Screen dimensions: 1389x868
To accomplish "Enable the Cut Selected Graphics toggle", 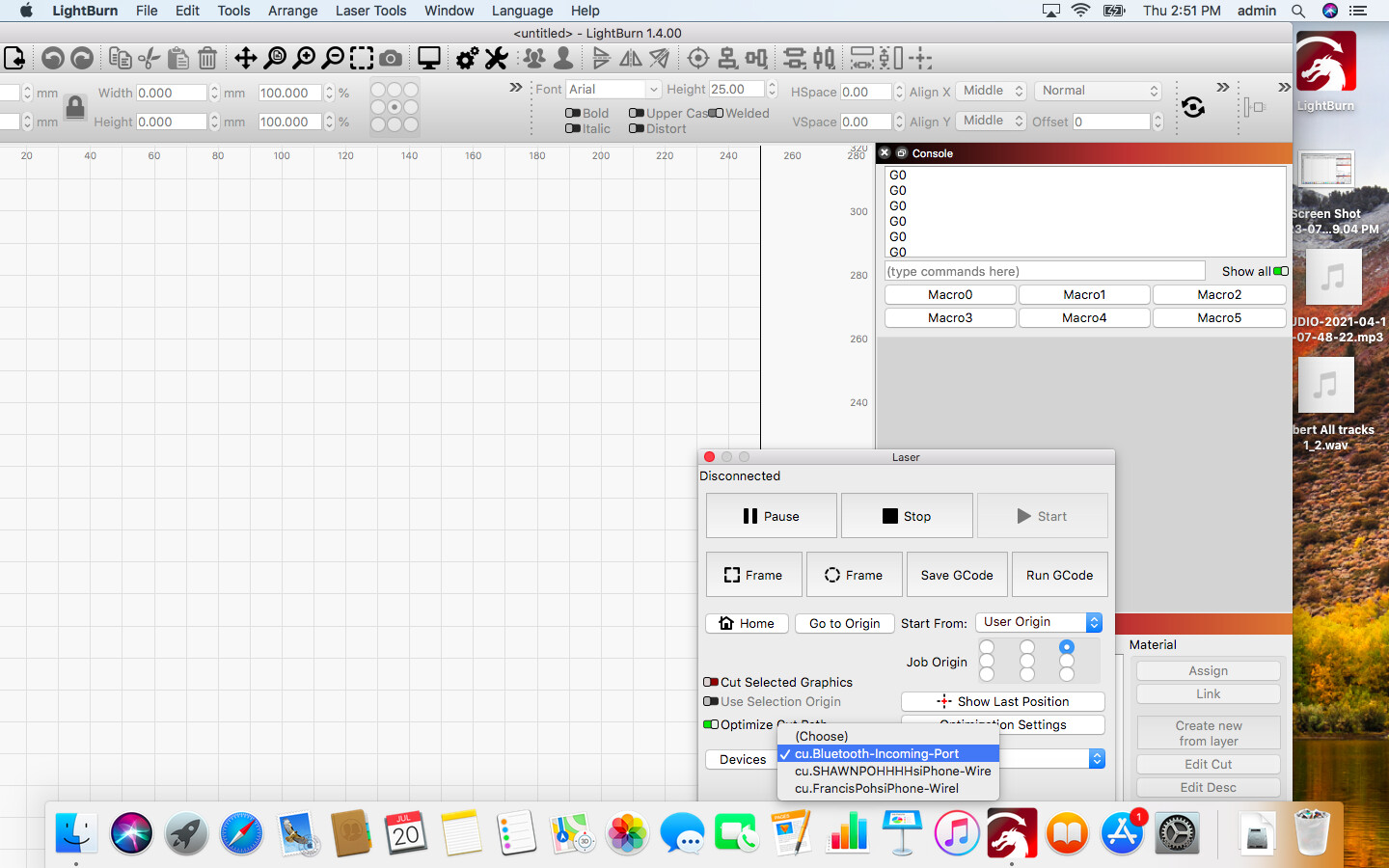I will 713,682.
